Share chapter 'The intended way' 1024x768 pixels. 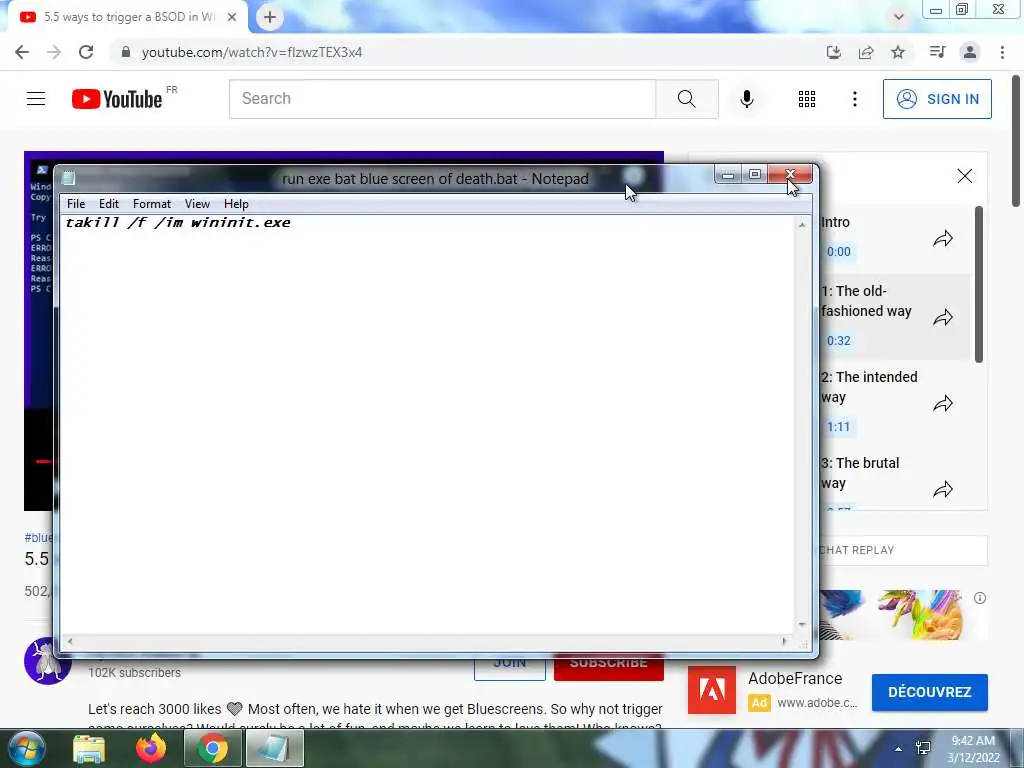[942, 404]
